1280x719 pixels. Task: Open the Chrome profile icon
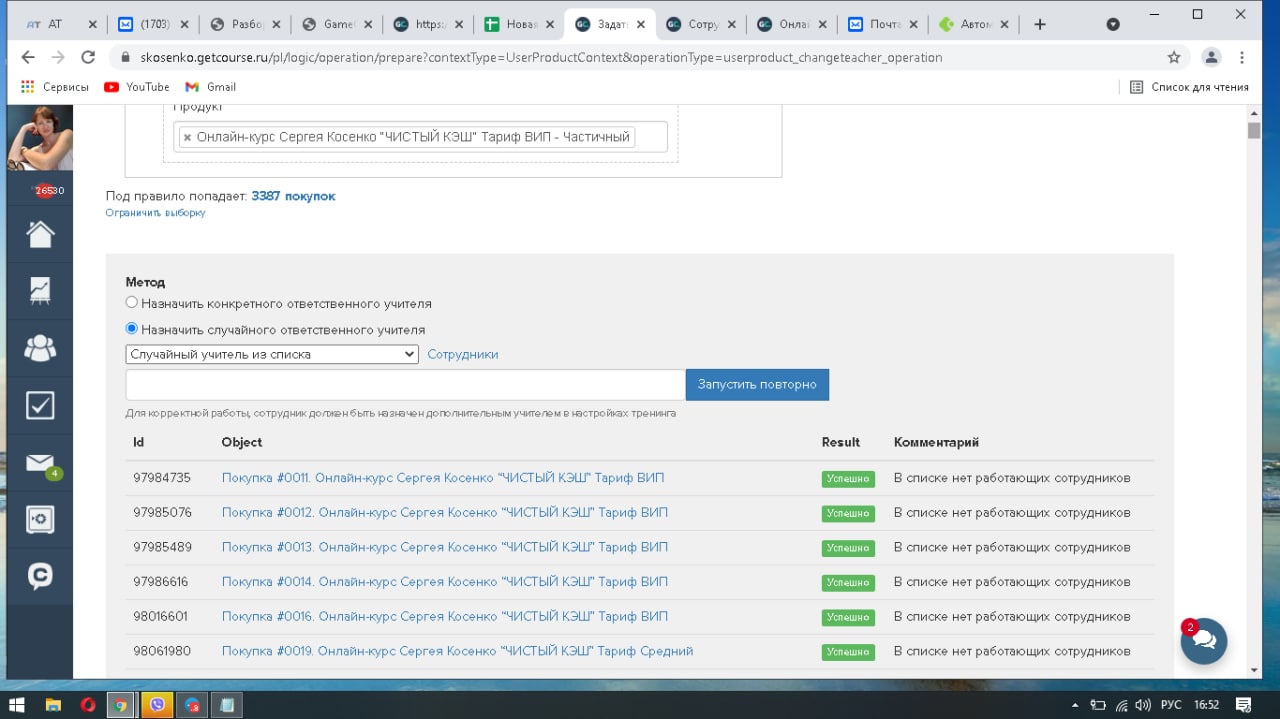(x=1211, y=58)
